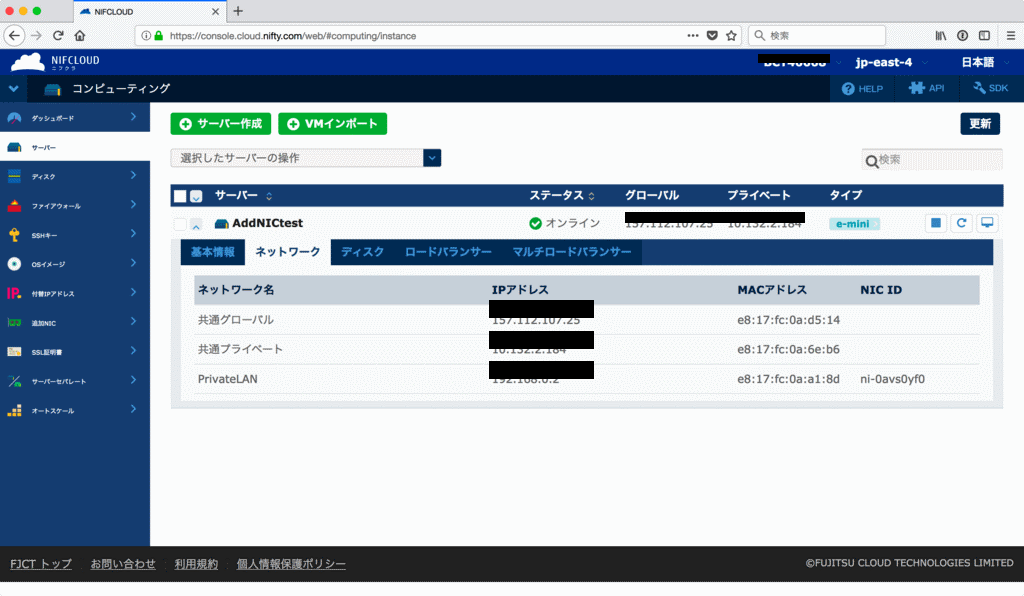Restart the AddNICtest server with reload icon
Image resolution: width=1024 pixels, height=596 pixels.
(x=961, y=223)
